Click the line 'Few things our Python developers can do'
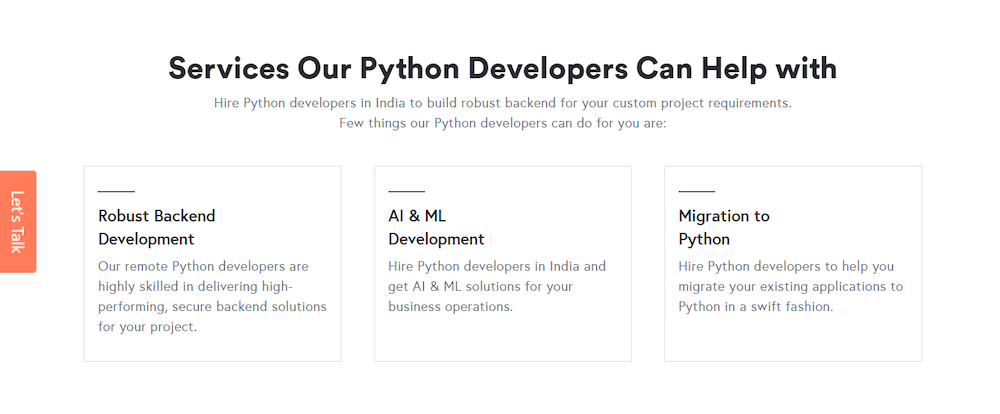 (503, 123)
